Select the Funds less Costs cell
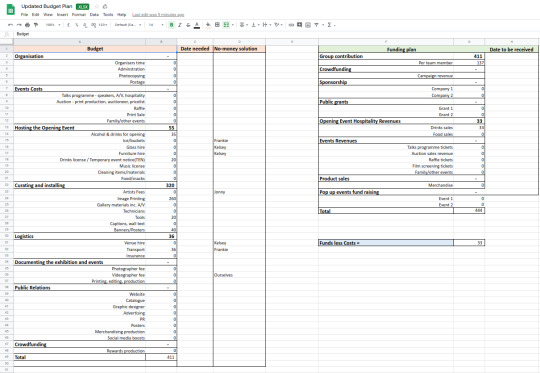540x373 pixels. coord(386,243)
